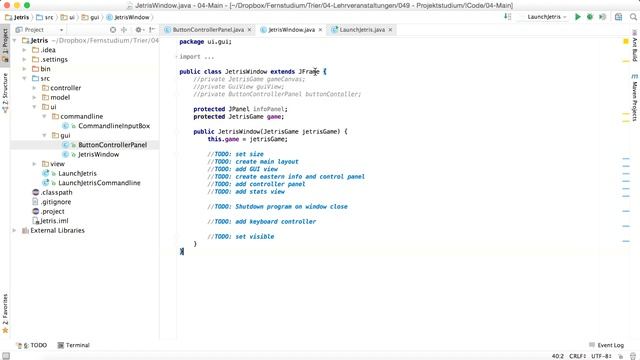Expand the .idea folder
The width and height of the screenshot is (640, 360).
pyautogui.click(x=24, y=50)
